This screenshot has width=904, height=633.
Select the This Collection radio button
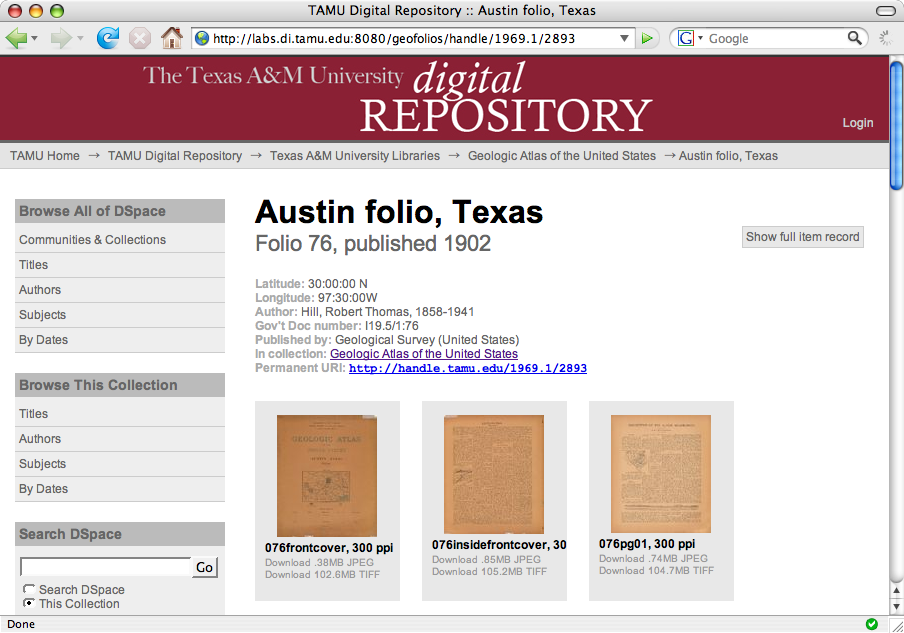point(29,603)
